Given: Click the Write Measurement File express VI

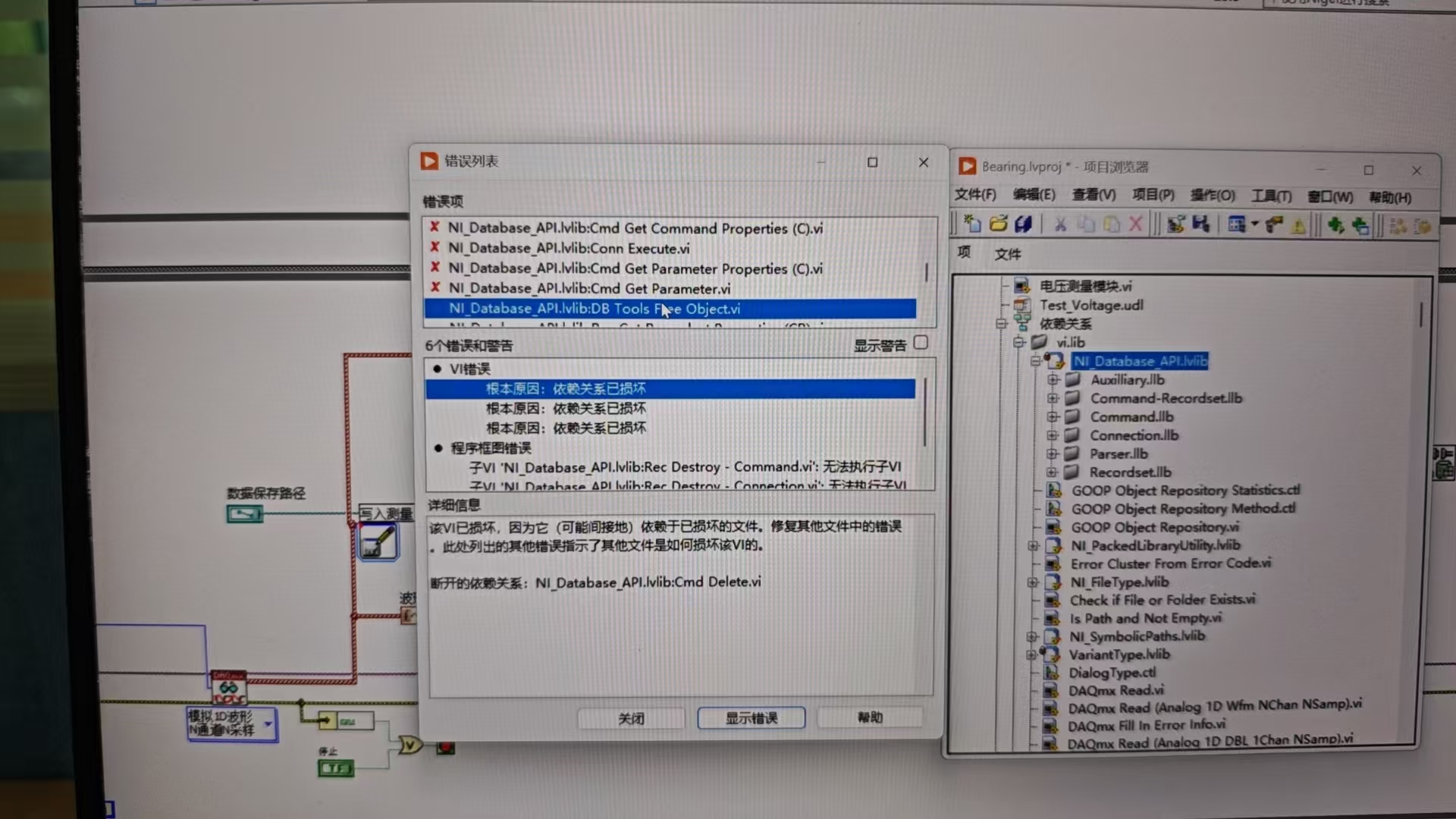Looking at the screenshot, I should tap(378, 542).
